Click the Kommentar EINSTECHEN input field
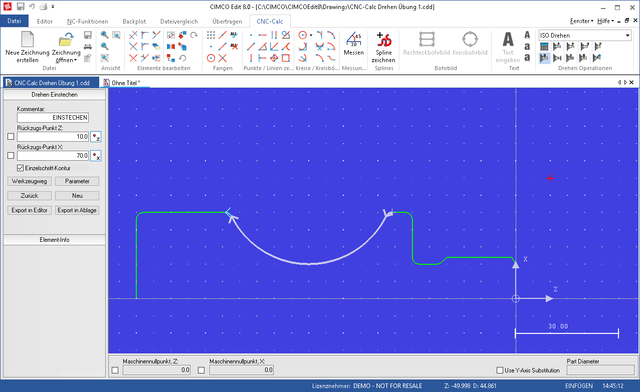The height and width of the screenshot is (392, 640). click(53, 118)
